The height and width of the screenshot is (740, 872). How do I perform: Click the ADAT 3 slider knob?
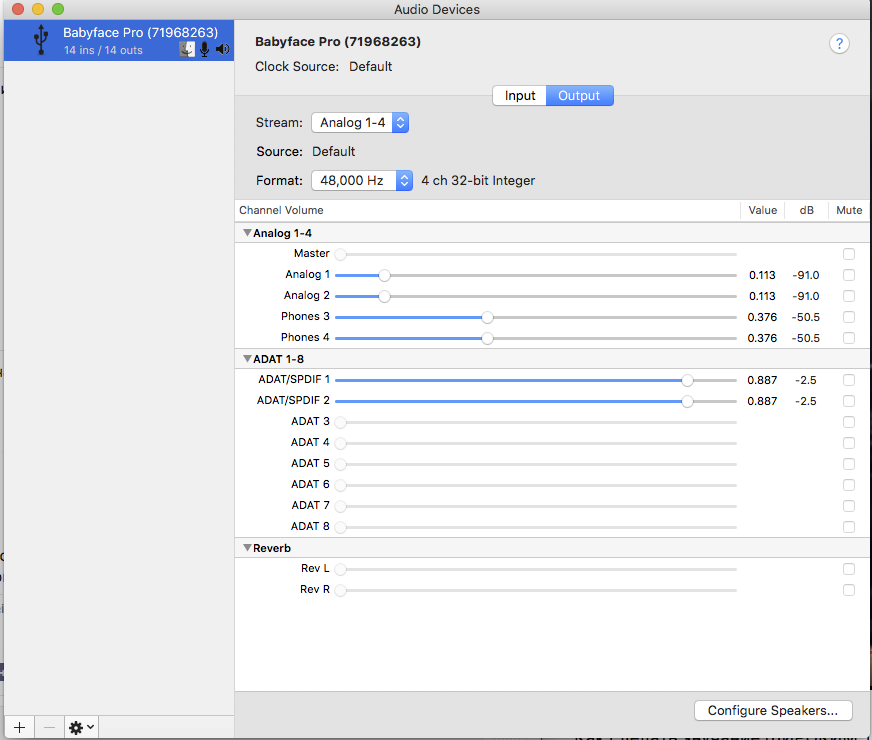tap(340, 422)
